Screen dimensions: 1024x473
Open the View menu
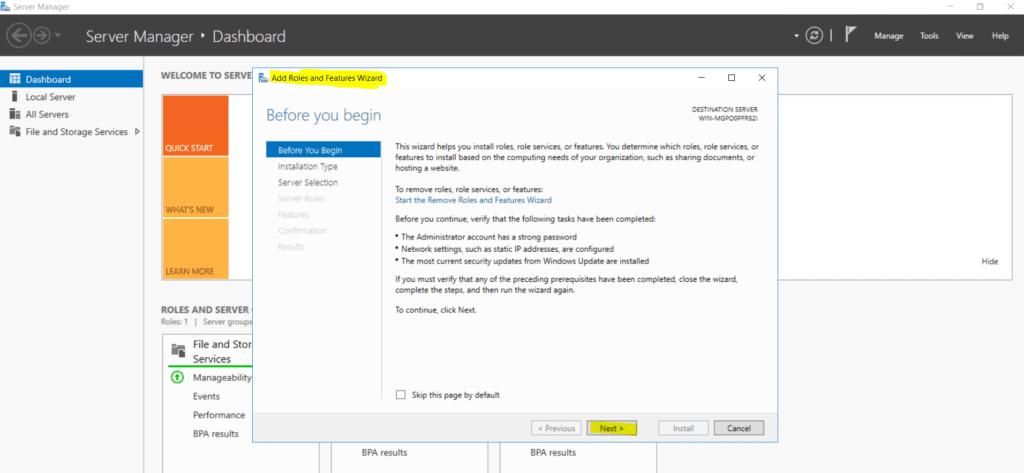coord(965,36)
